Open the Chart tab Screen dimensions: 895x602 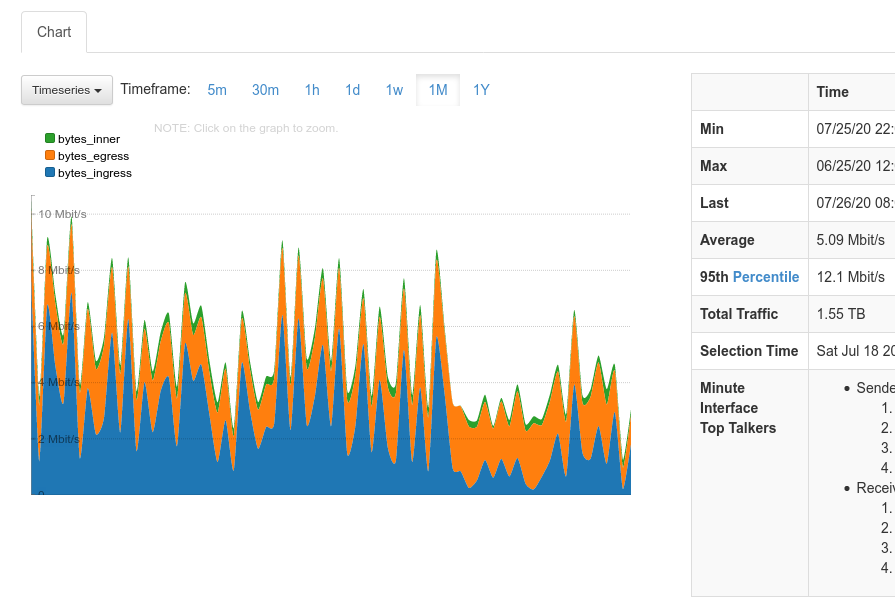click(54, 32)
